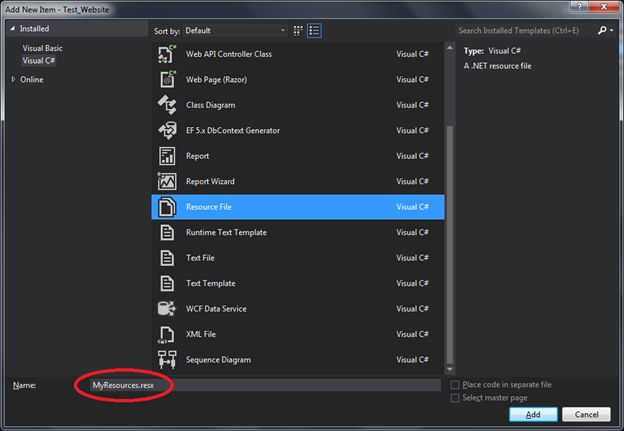Click Visual C# in the Report row
Image resolution: width=624 pixels, height=431 pixels.
412,156
